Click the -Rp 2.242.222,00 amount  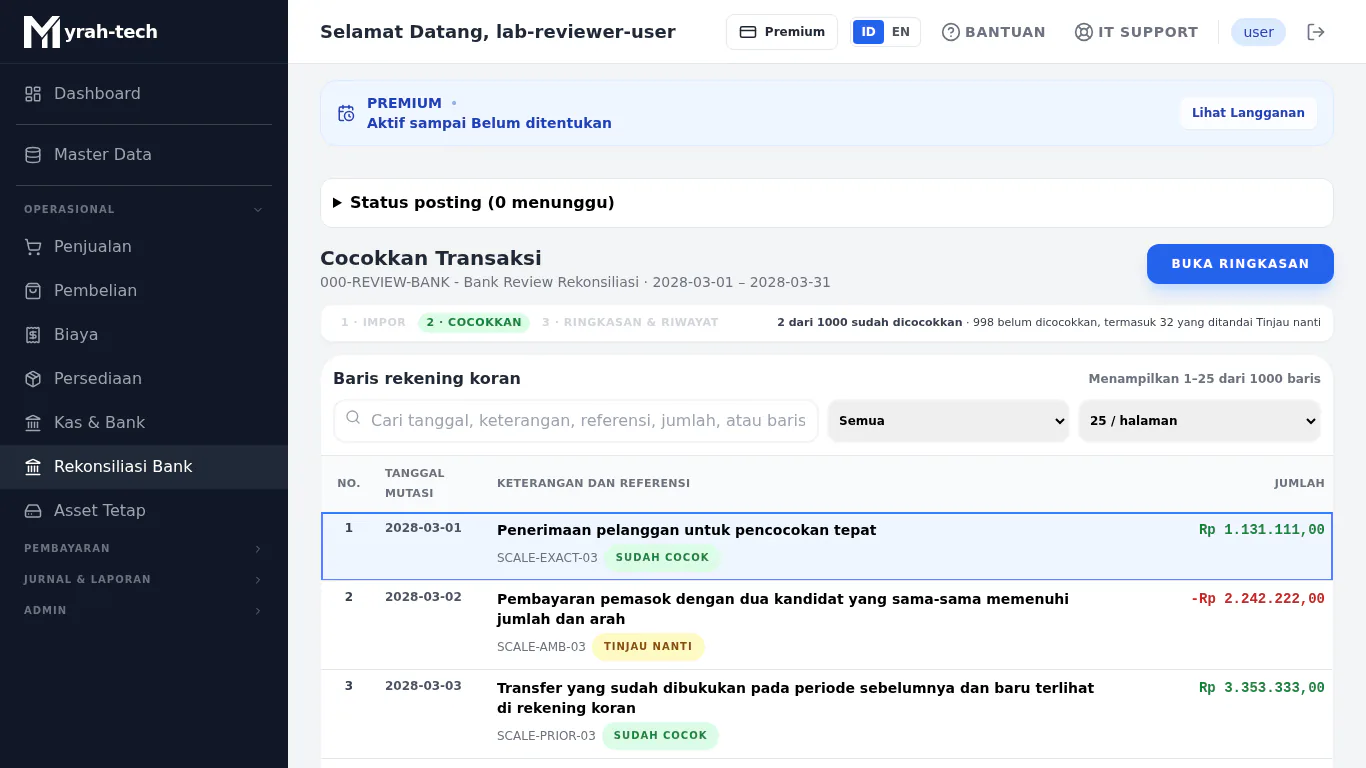tap(1258, 599)
